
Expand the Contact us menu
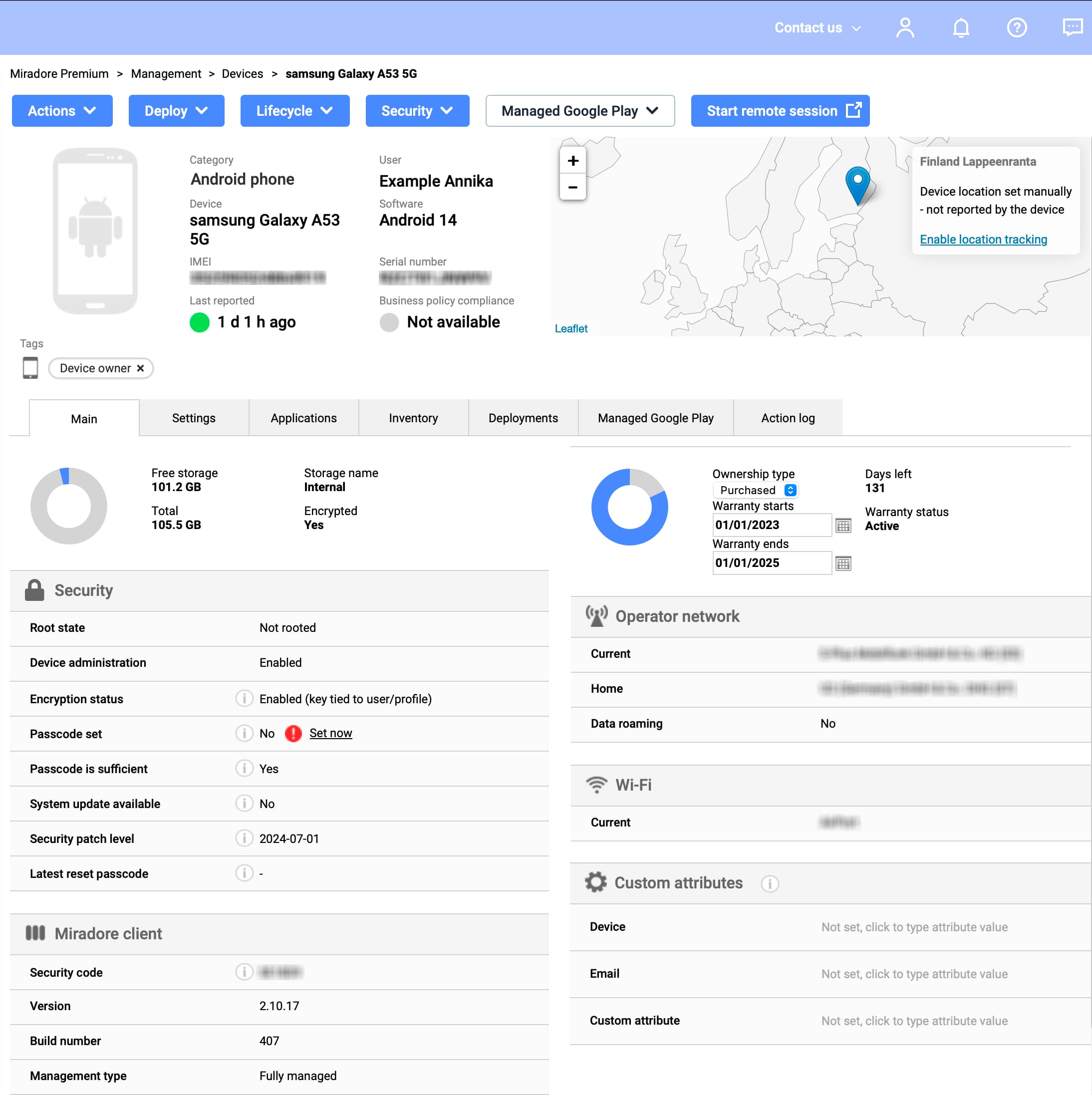(817, 28)
